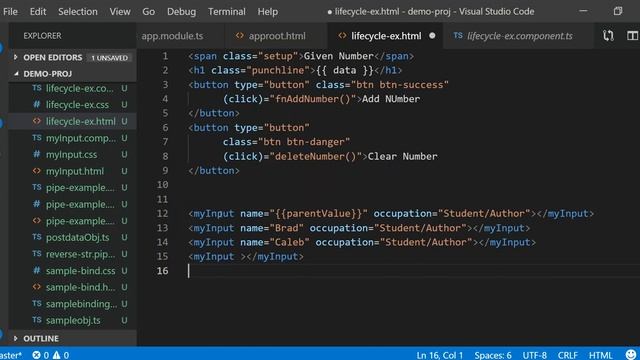Open the Edit menu
The height and width of the screenshot is (360, 640).
click(38, 11)
